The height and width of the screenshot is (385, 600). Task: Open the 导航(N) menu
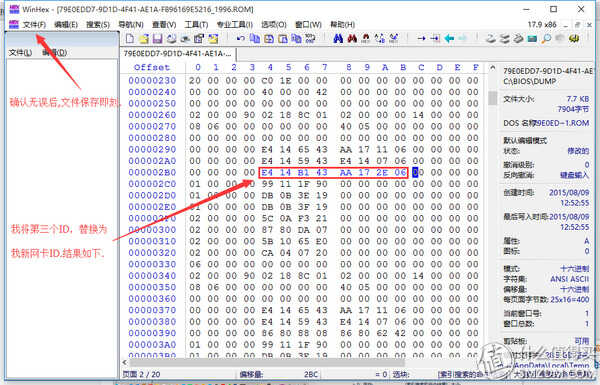[x=130, y=25]
